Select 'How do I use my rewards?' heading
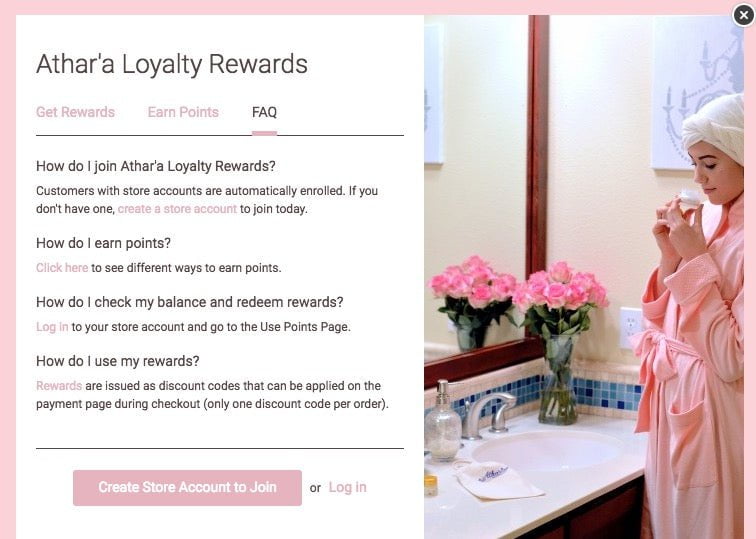Viewport: 756px width, 539px height. pyautogui.click(x=118, y=361)
